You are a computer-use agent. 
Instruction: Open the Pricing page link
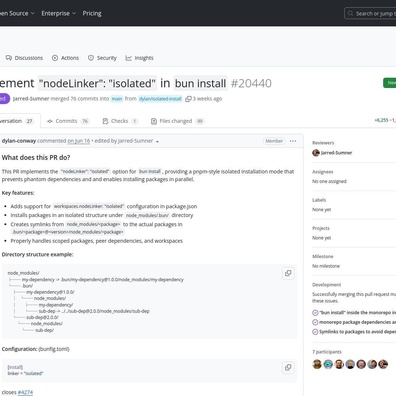coord(92,13)
